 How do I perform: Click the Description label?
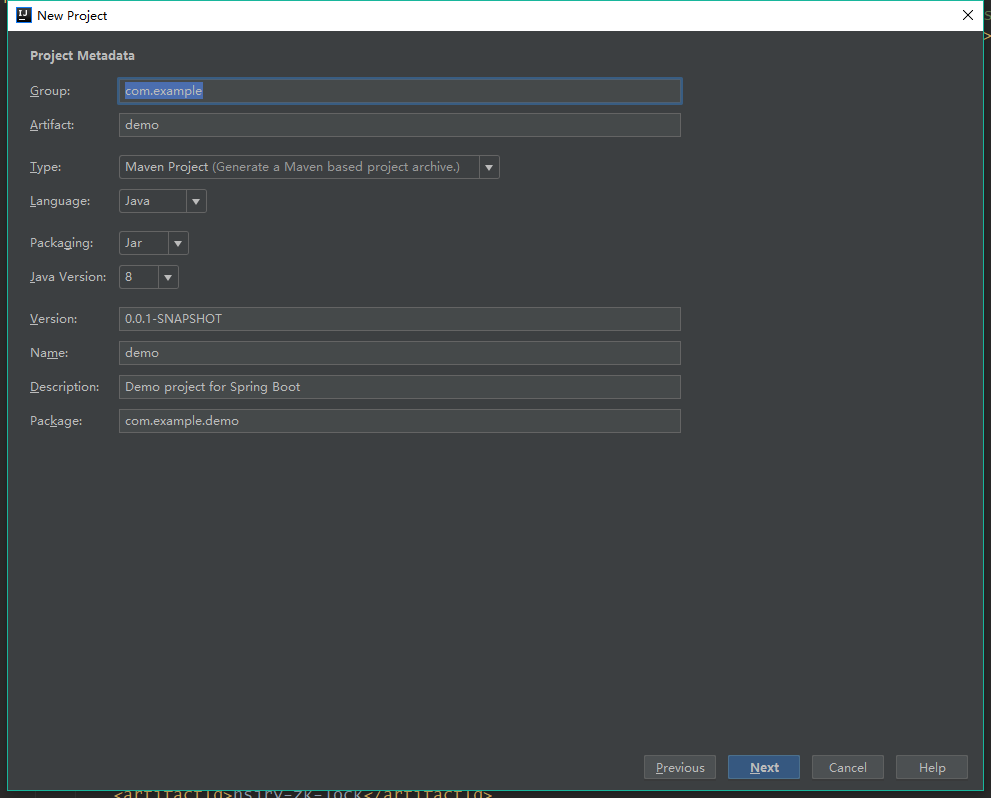(64, 387)
